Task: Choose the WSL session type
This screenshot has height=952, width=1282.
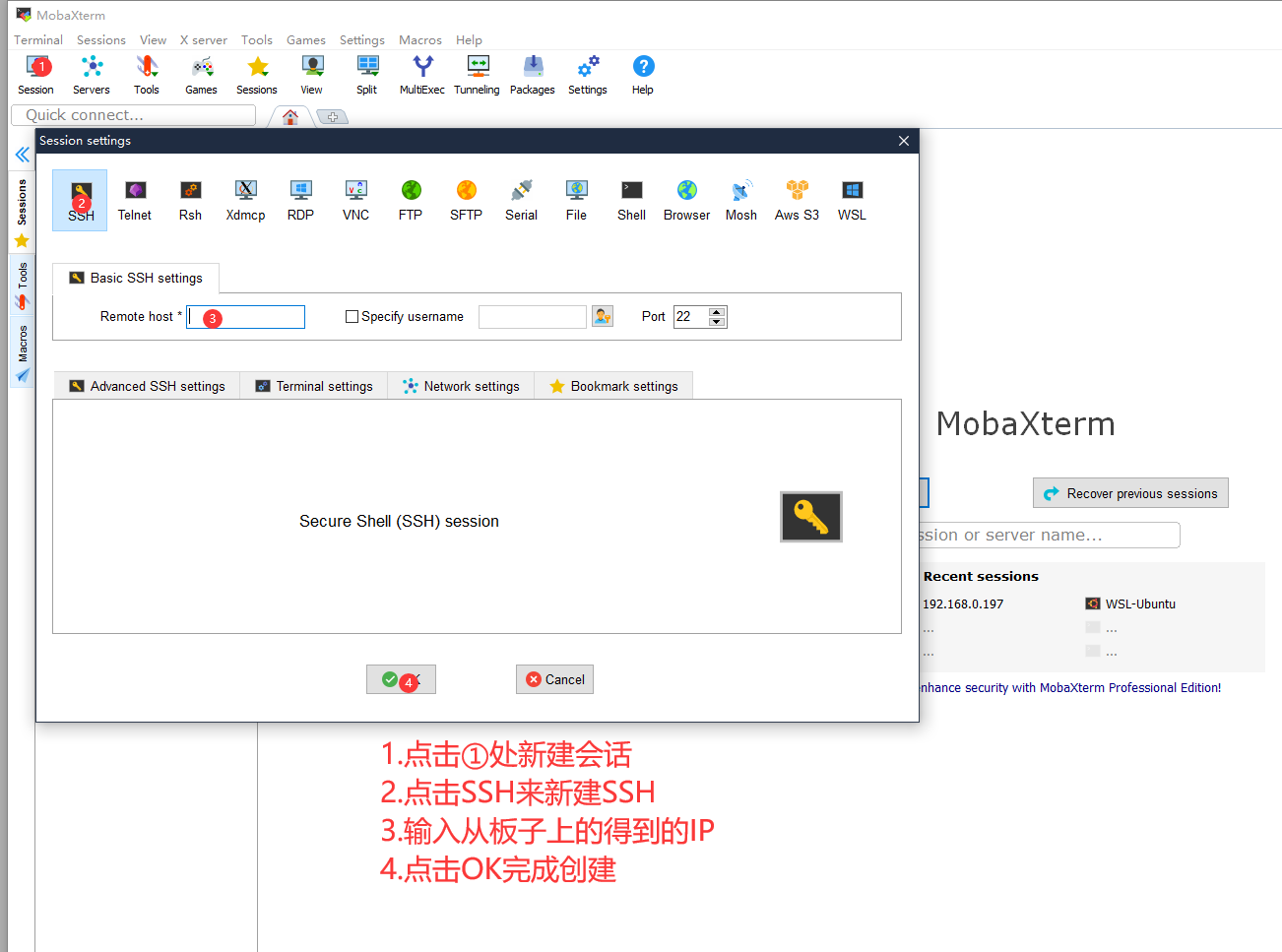Action: [852, 201]
